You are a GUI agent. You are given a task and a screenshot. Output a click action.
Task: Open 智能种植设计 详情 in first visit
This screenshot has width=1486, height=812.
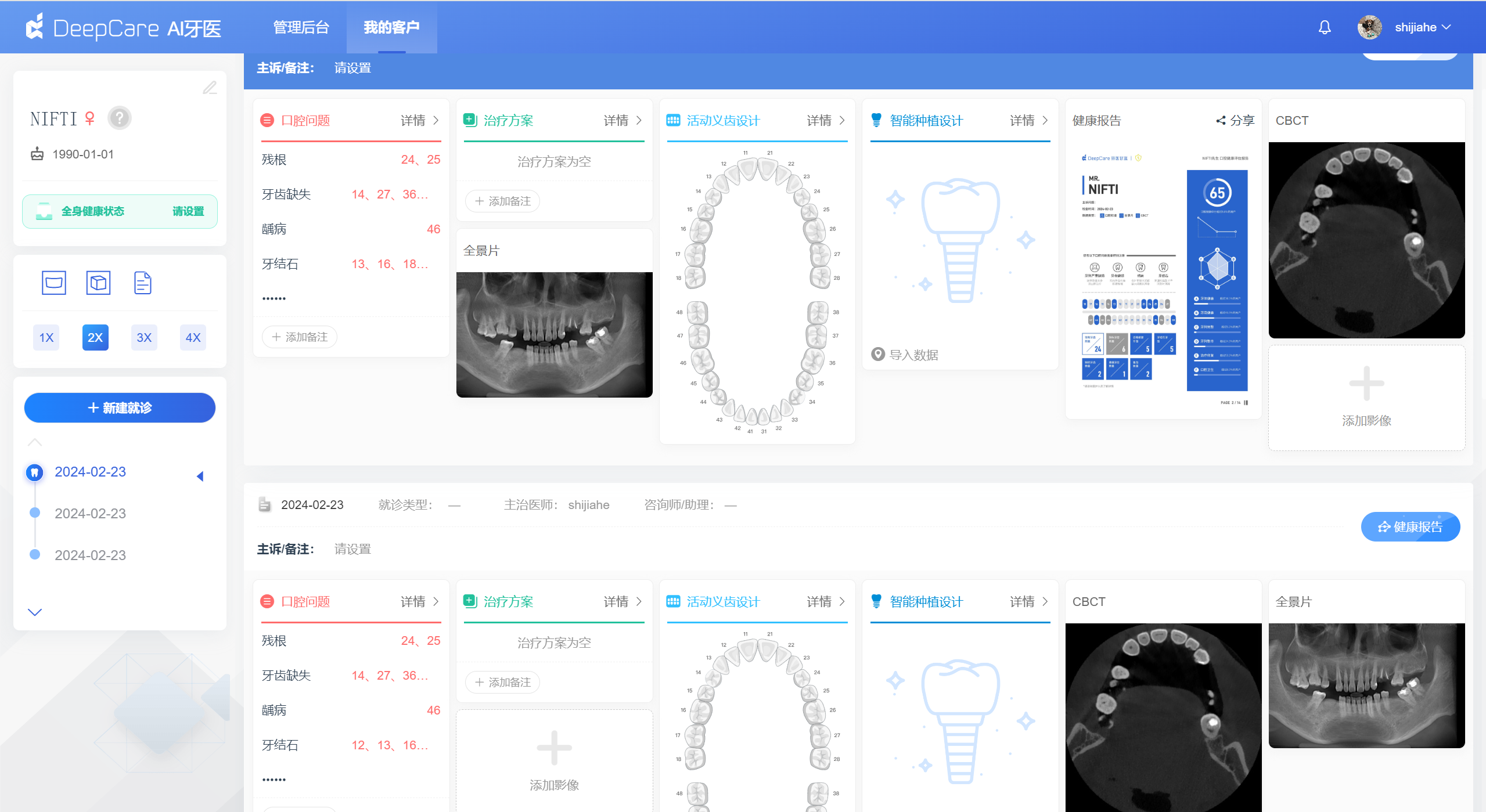pyautogui.click(x=1029, y=120)
